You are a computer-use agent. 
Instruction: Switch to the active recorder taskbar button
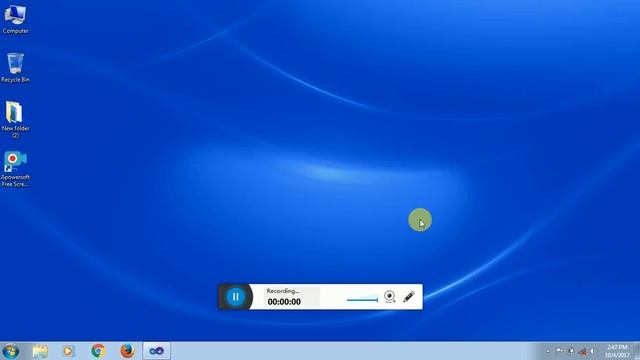click(156, 351)
